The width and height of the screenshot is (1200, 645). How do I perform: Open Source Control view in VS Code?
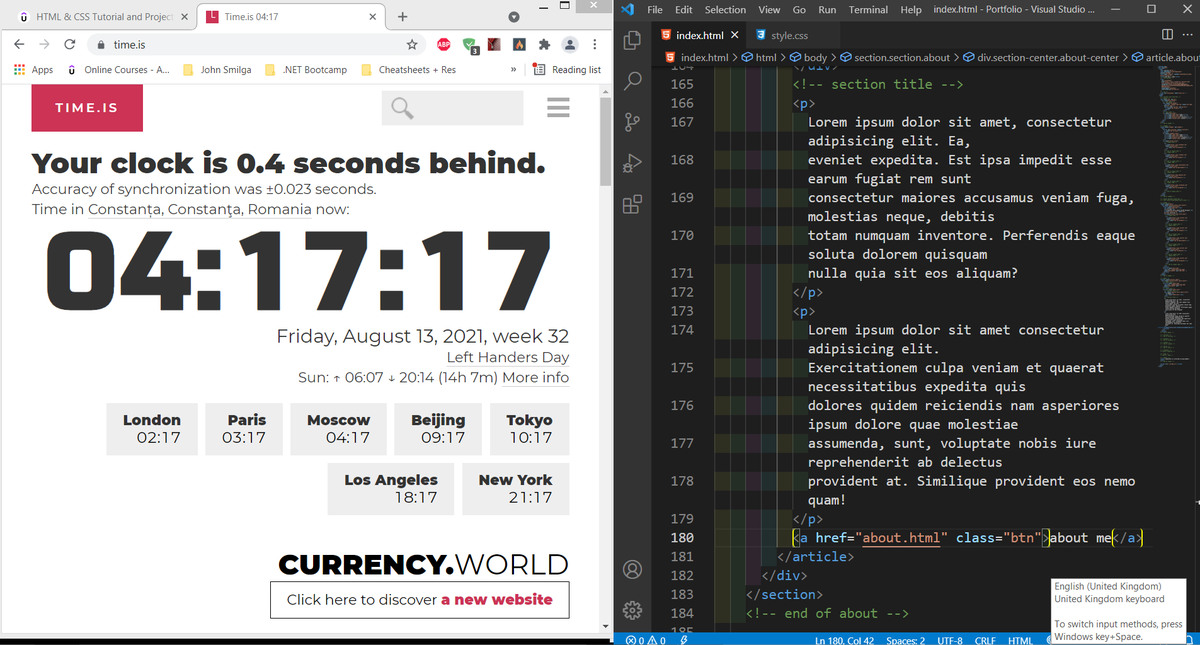(632, 122)
